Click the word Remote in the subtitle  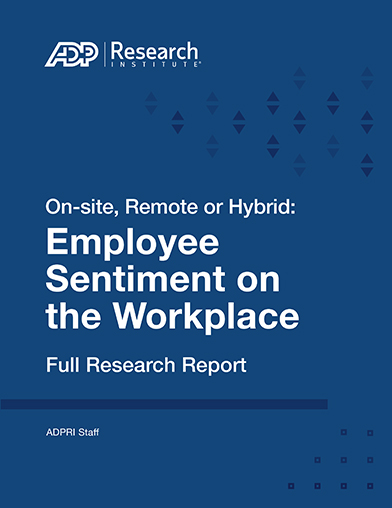[161, 207]
